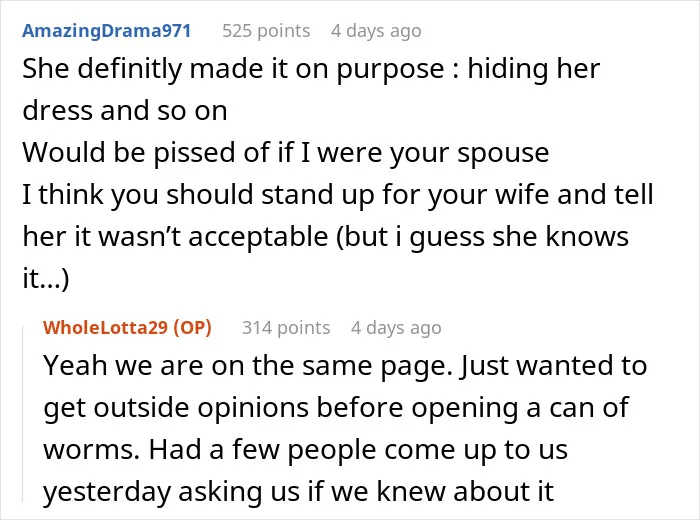Click the line starting 'worms. Had a few people'
This screenshot has width=700, height=520.
coord(305,449)
